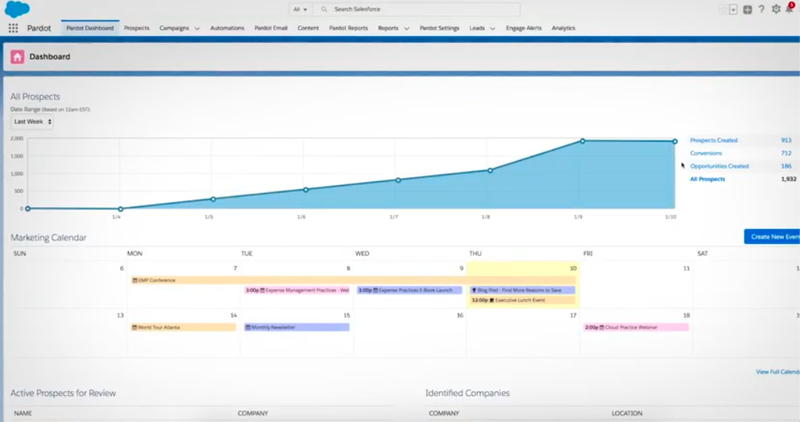
Task: Switch to the Pardot Dashboard tab
Action: click(90, 28)
